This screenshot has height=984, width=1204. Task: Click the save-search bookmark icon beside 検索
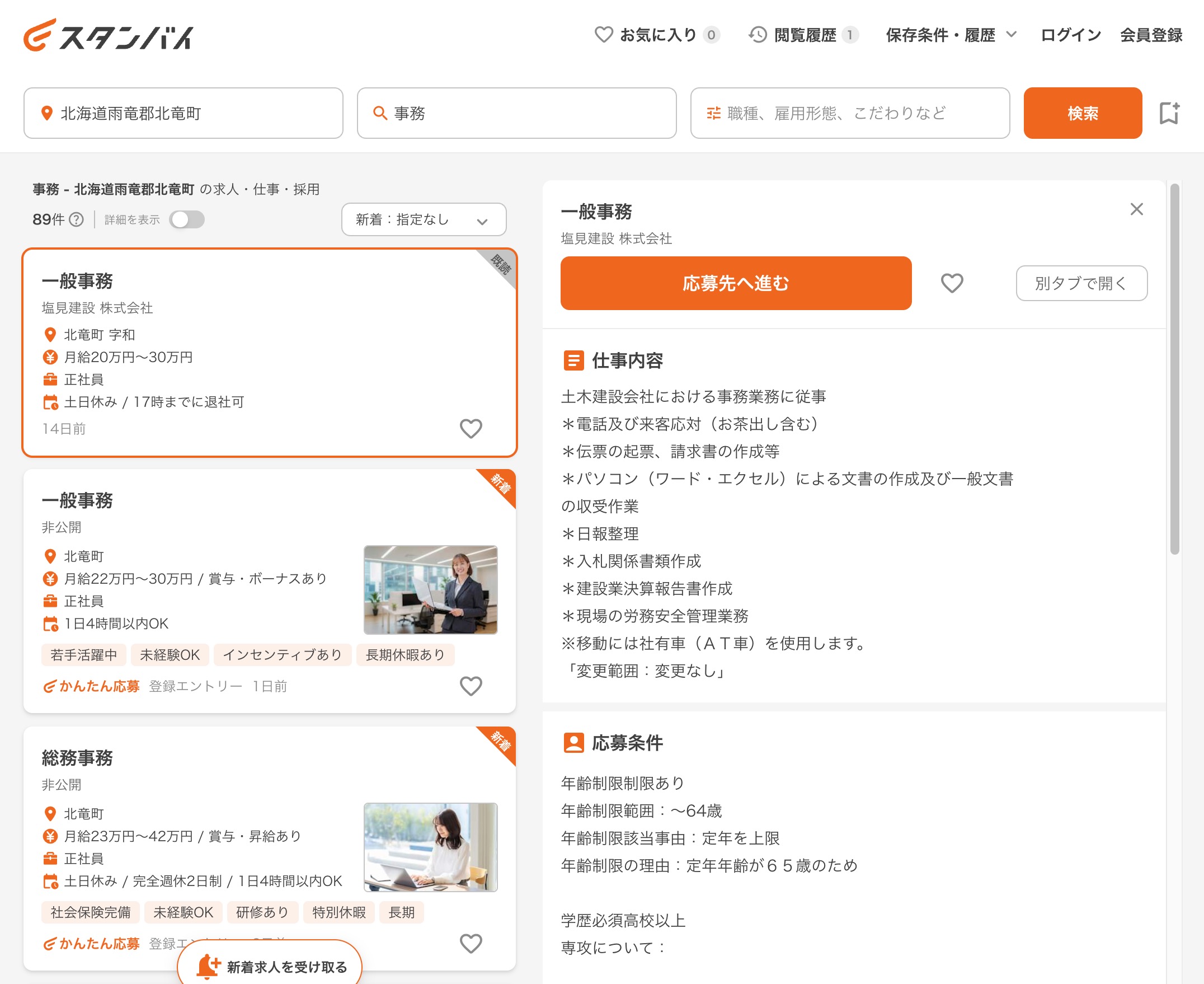(x=1169, y=114)
